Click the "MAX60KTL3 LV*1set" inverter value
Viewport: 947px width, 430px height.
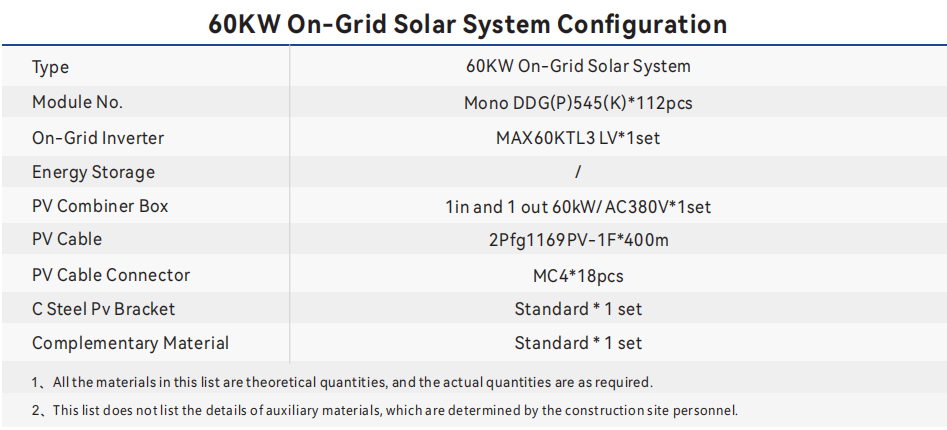[x=578, y=137]
